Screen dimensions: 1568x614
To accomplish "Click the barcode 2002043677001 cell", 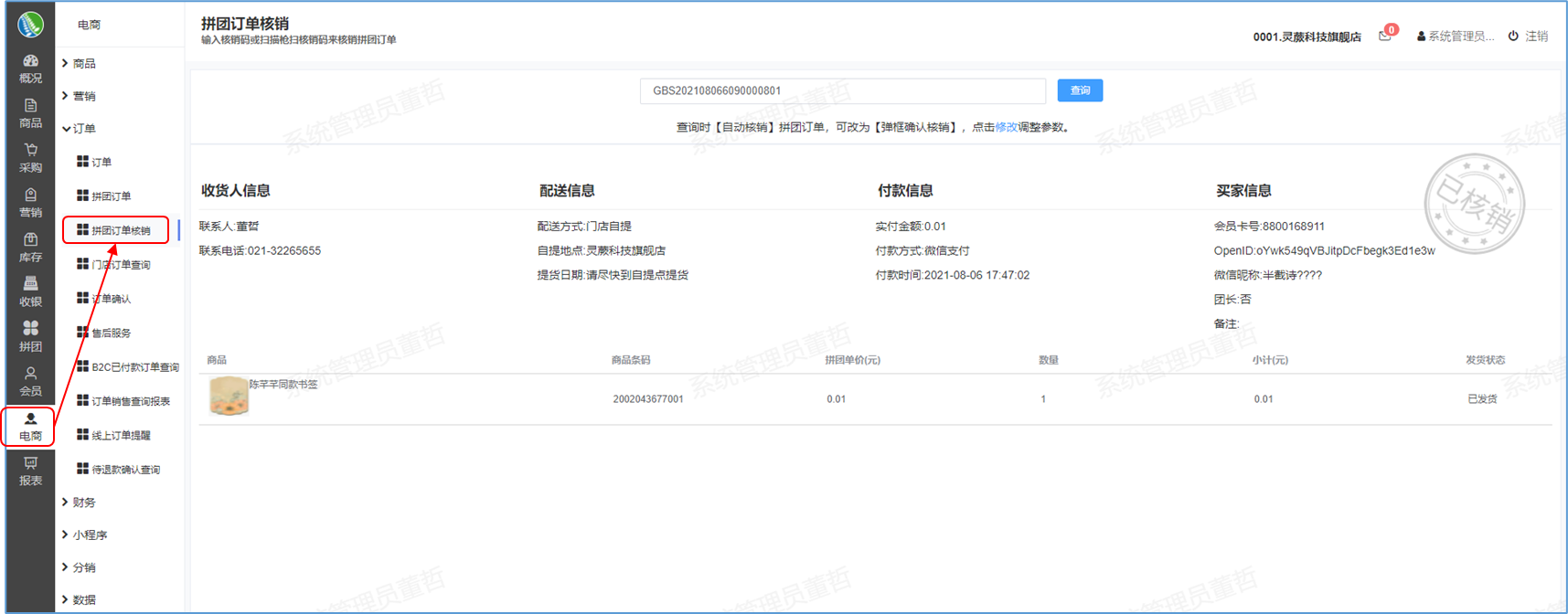I will pos(648,399).
